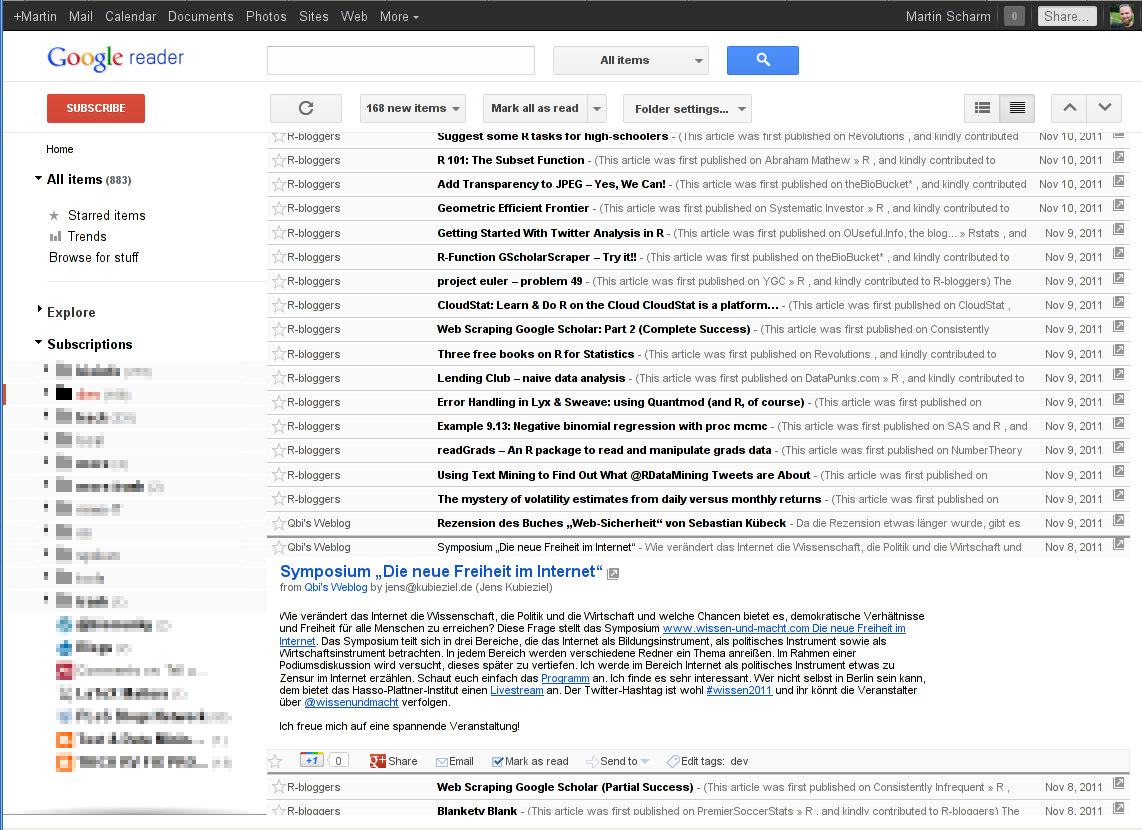Click the Google +1 button
Screen dimensions: 1142x830
(311, 761)
